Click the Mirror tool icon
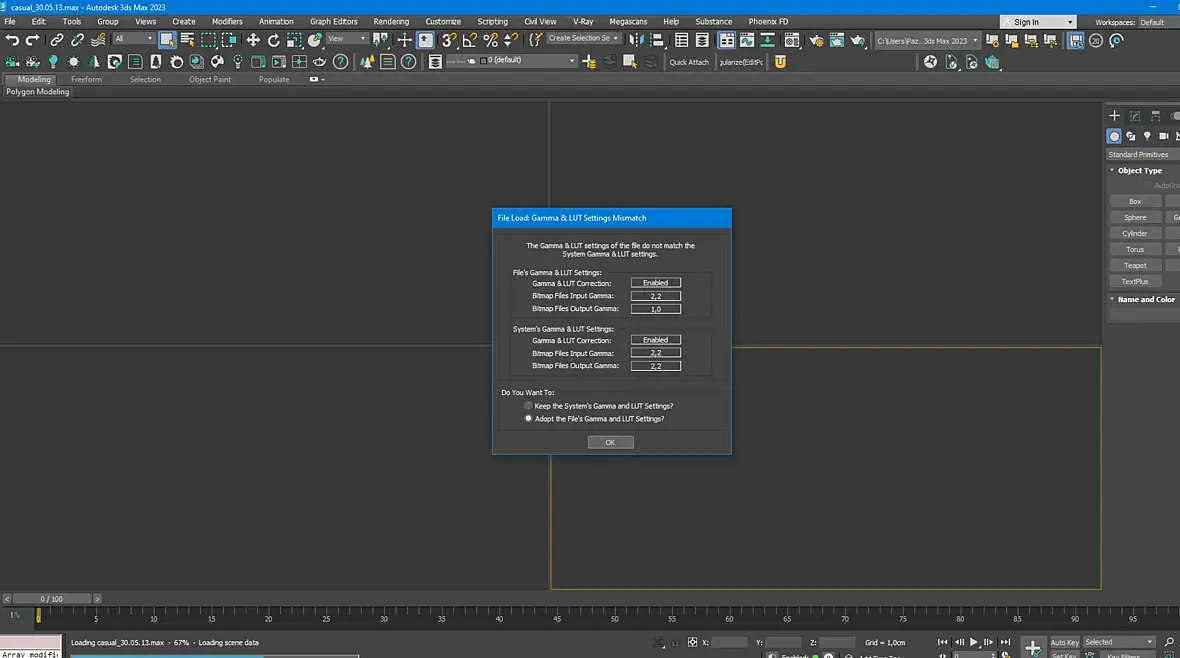 (636, 40)
